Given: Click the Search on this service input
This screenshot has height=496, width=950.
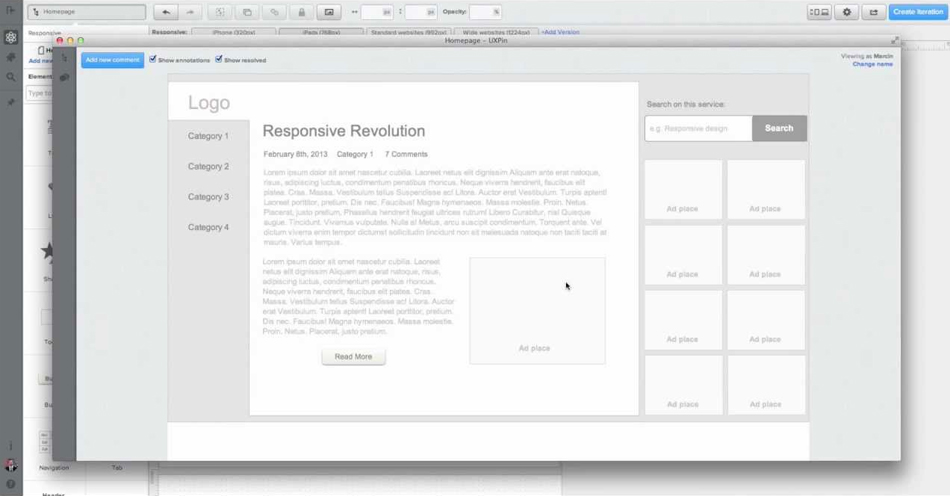Looking at the screenshot, I should [x=698, y=128].
